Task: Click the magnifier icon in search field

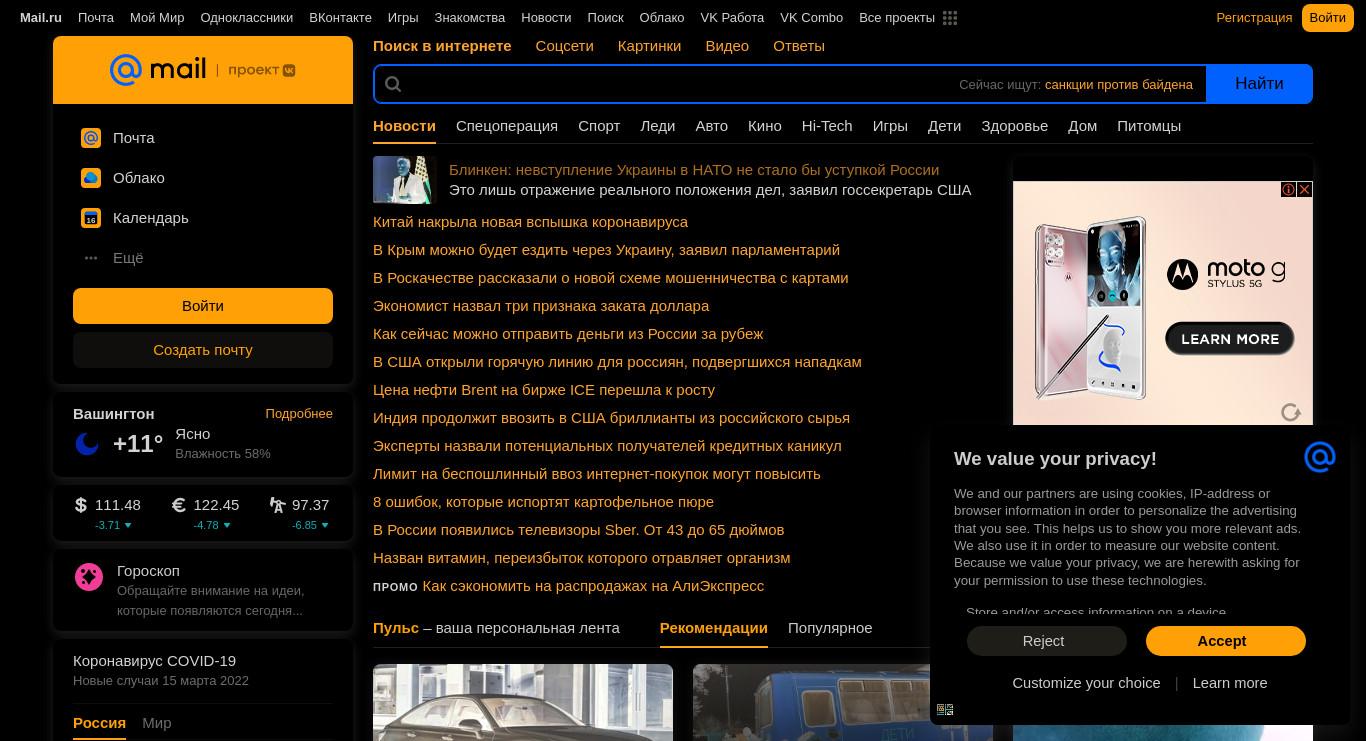Action: (393, 84)
